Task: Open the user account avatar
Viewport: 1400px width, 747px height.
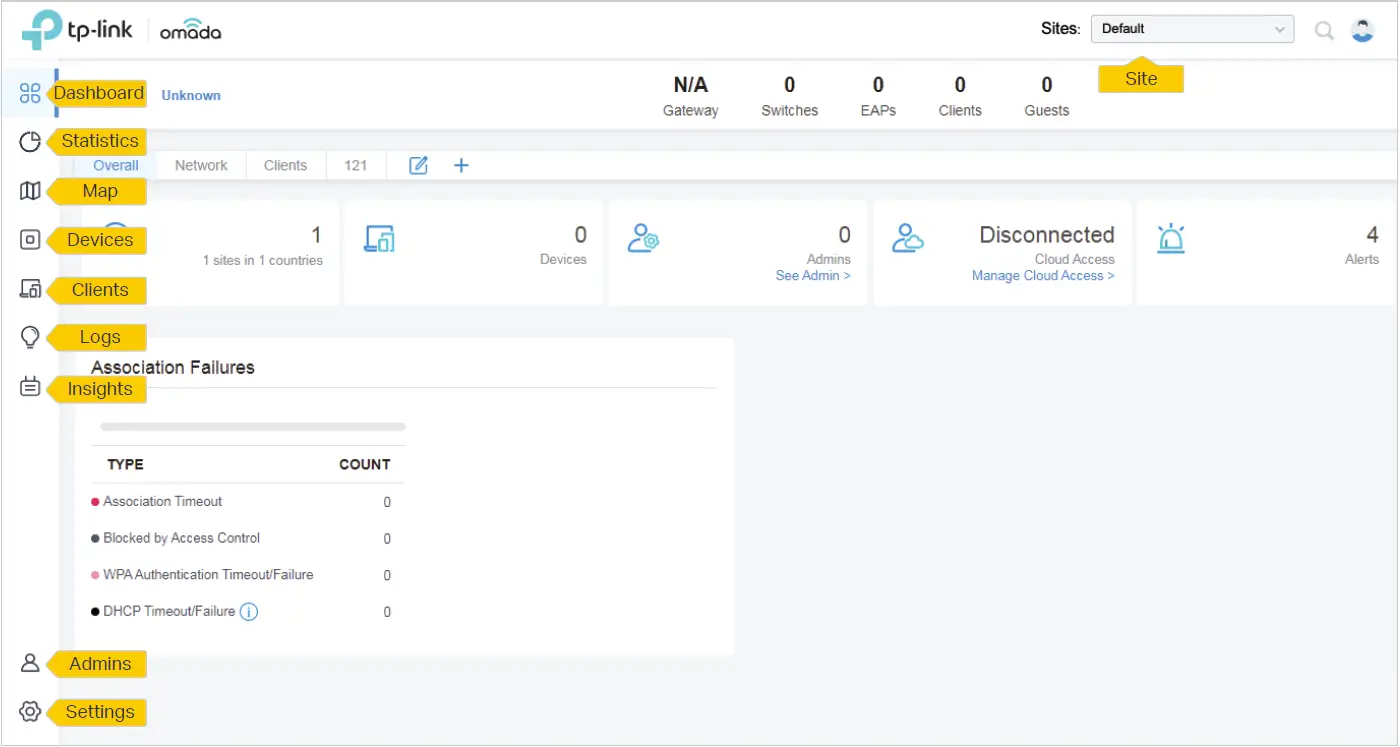Action: (1362, 30)
